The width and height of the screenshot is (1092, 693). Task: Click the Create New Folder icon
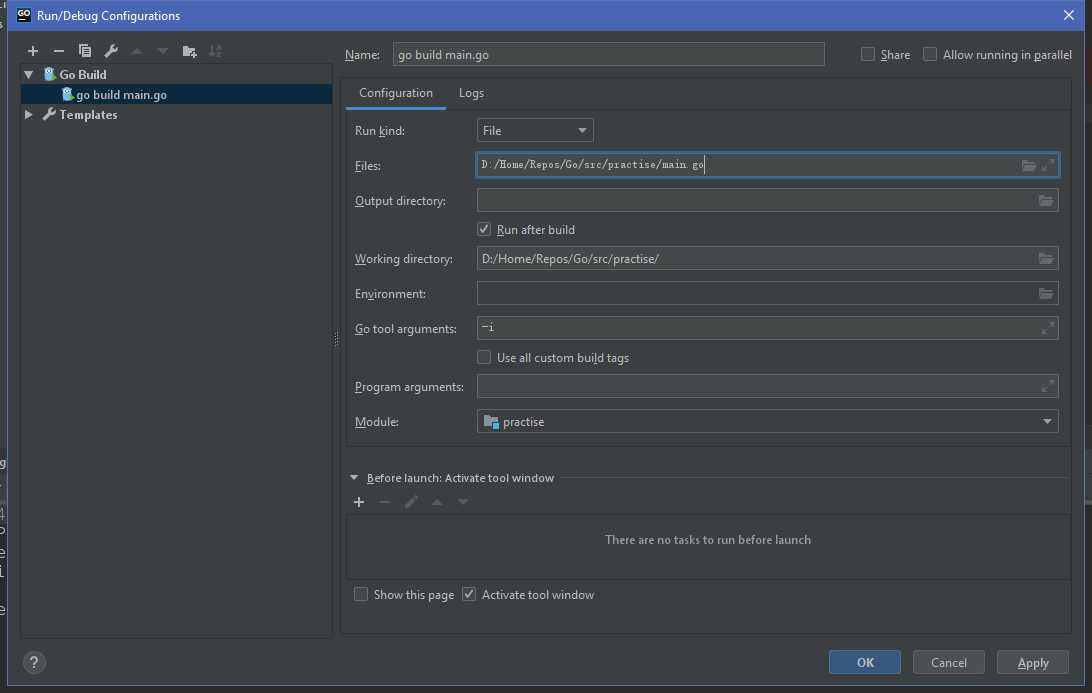[x=189, y=51]
